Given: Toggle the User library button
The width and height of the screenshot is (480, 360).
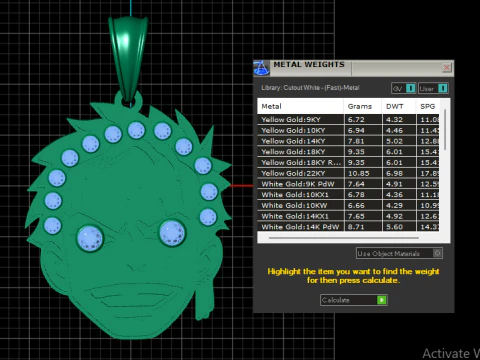Looking at the screenshot, I should tap(433, 88).
